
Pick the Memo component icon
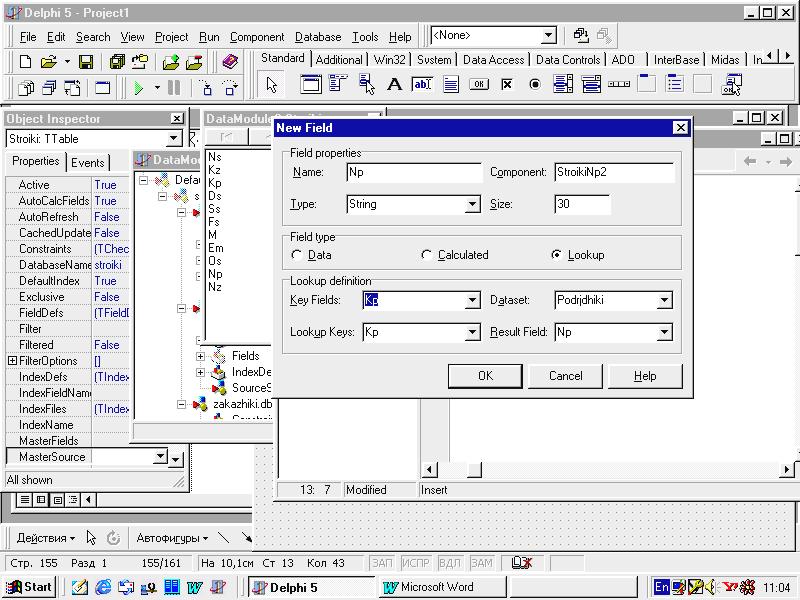[x=451, y=84]
